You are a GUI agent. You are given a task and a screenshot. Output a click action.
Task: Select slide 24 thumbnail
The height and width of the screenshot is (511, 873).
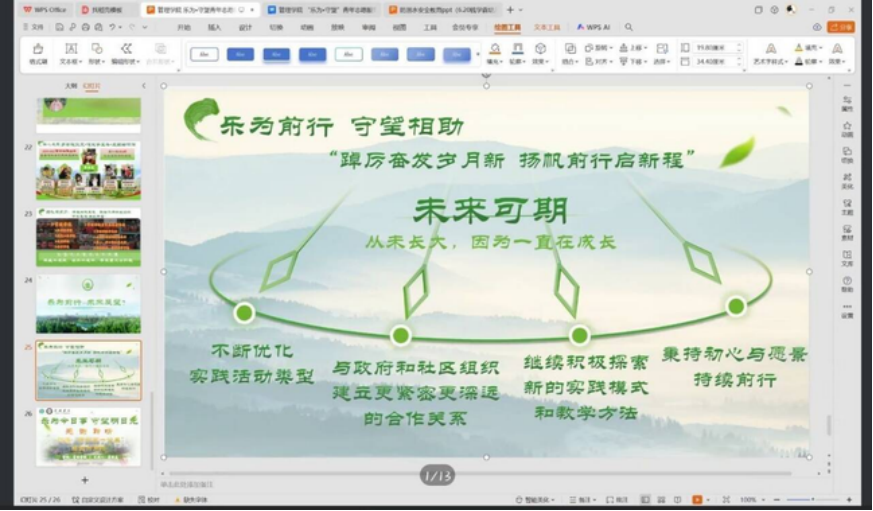89,303
